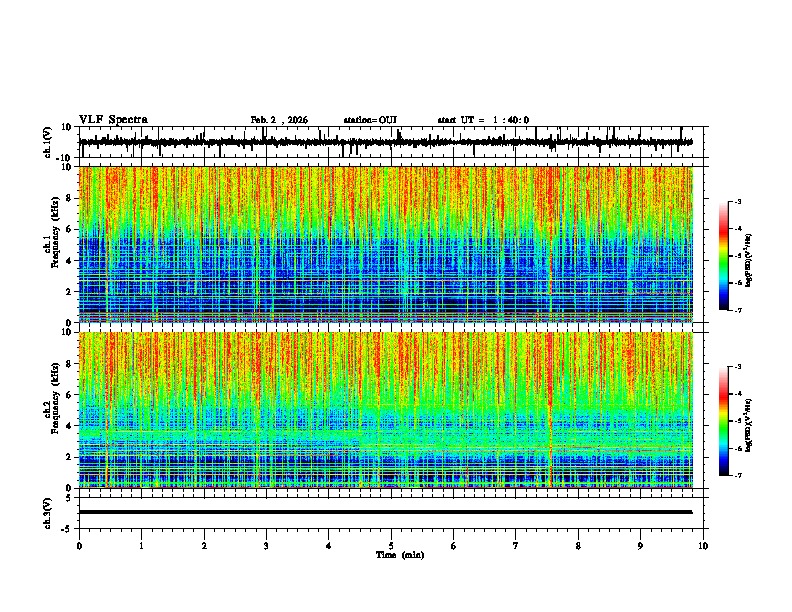Click the '-4' label on ch.2 colorbar

coord(738,394)
